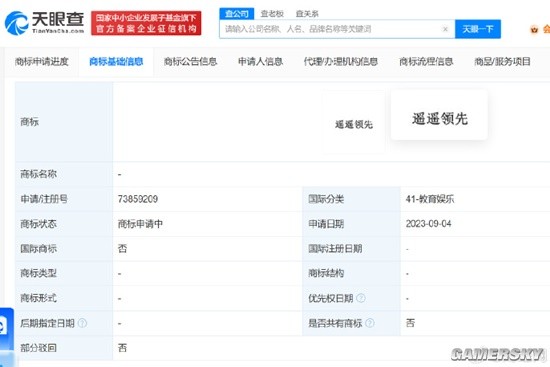Image resolution: width=550 pixels, height=367 pixels.
Task: Switch to the 商品/服务项目 tab
Action: pos(502,62)
